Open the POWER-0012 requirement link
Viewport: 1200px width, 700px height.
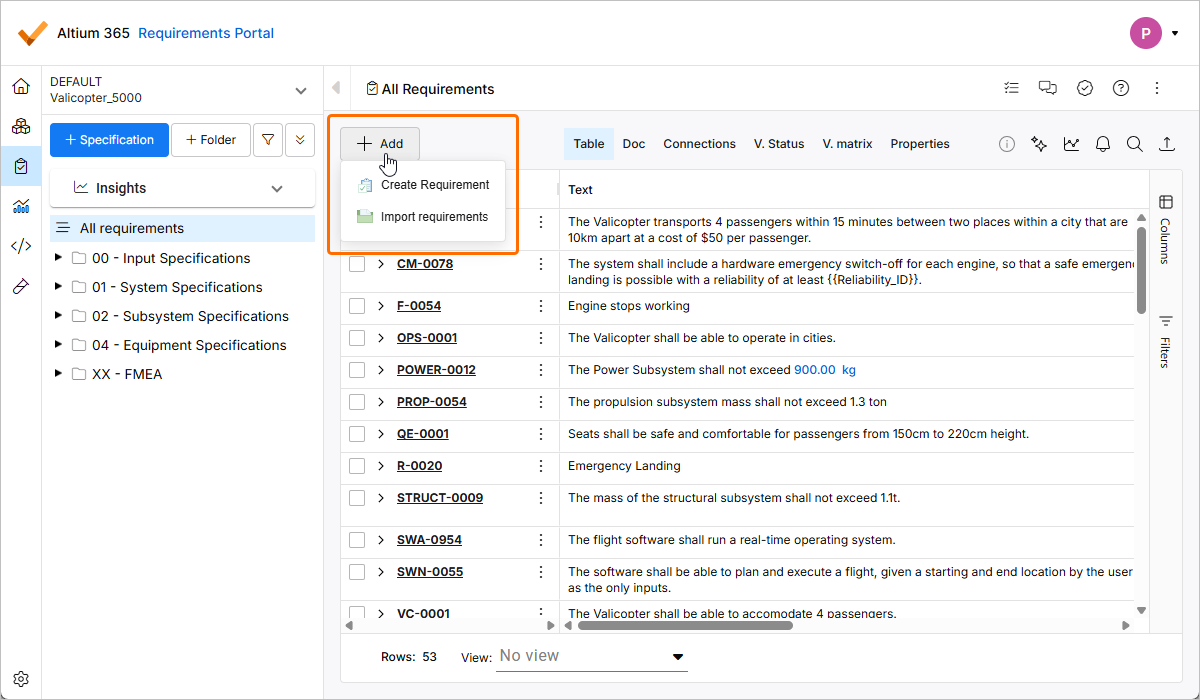436,370
